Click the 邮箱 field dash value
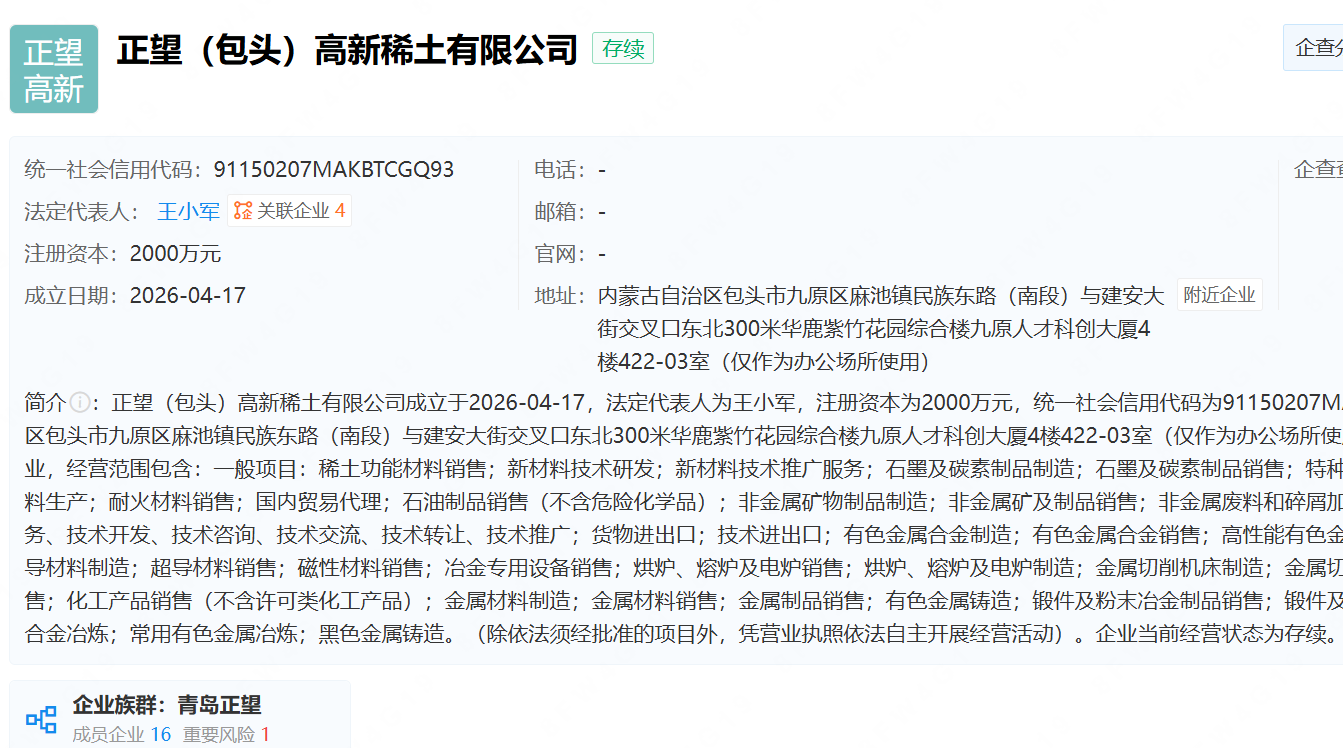The height and width of the screenshot is (748, 1343). (602, 212)
